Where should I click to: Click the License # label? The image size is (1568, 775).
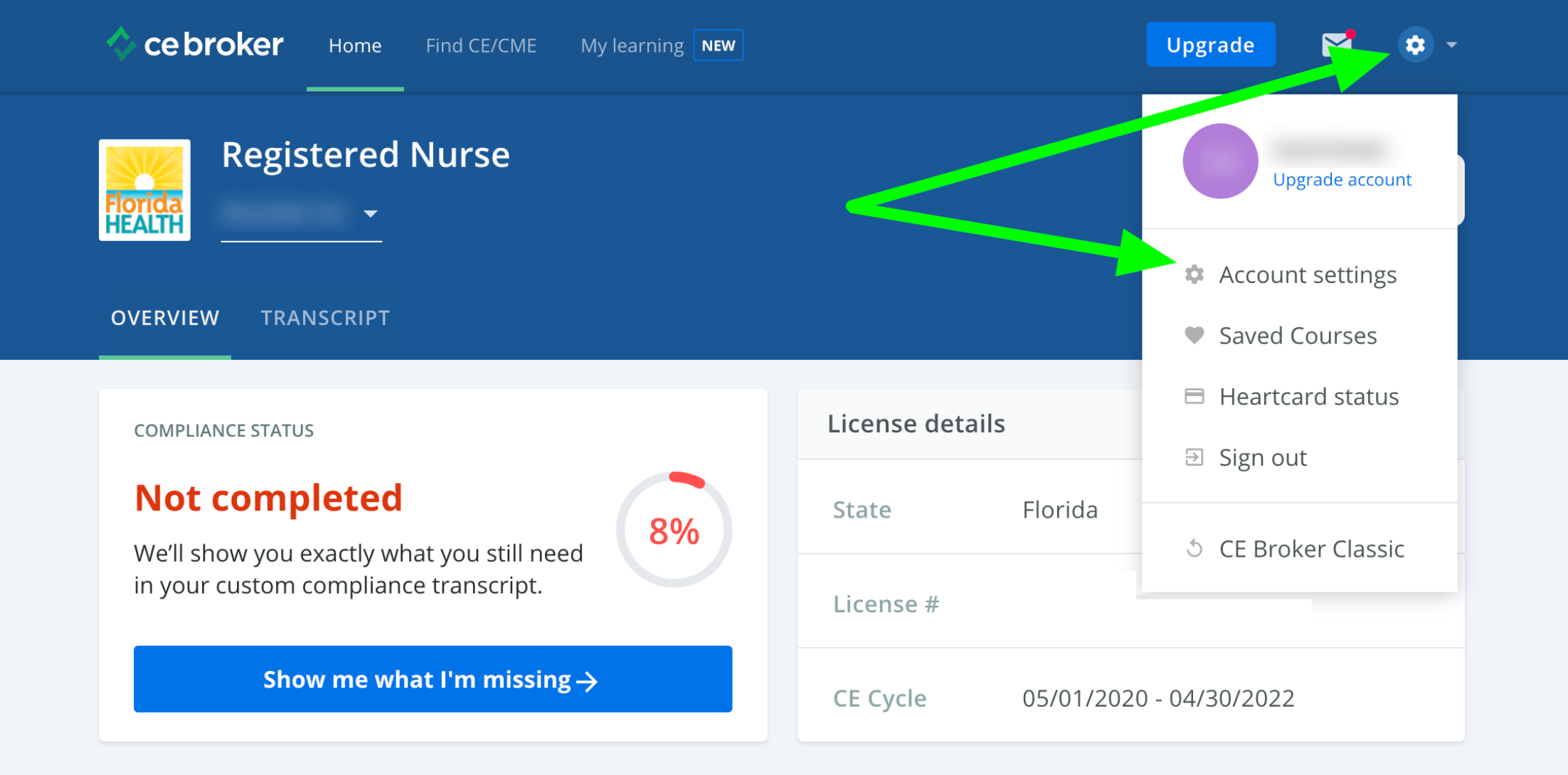(x=886, y=604)
